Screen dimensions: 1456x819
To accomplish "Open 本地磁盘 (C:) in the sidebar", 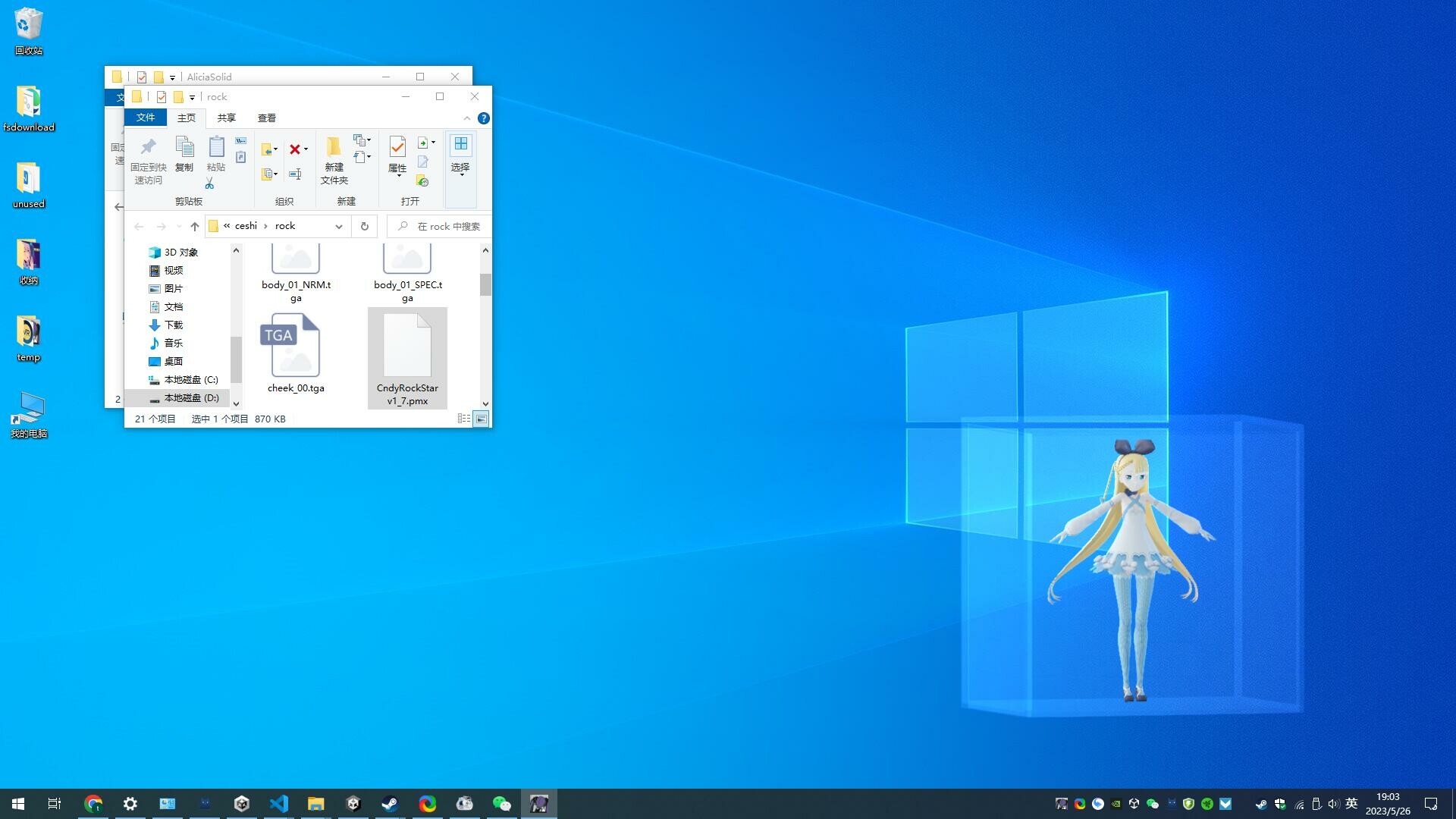I will [192, 380].
